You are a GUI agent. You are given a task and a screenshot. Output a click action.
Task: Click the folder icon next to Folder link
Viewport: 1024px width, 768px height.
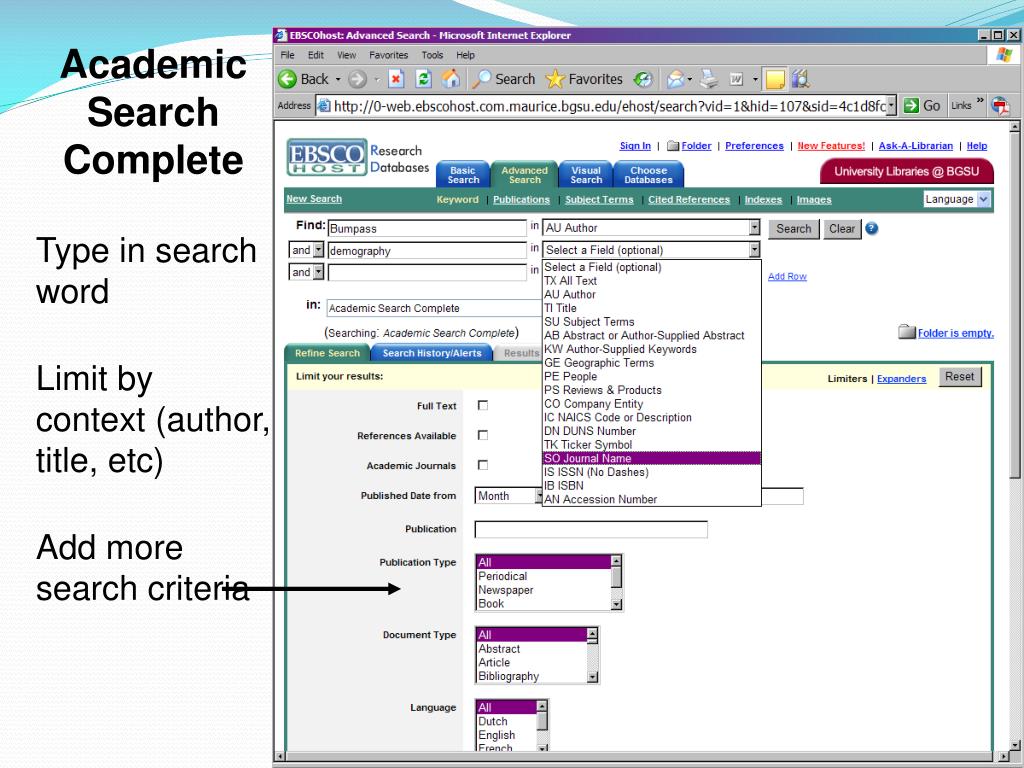673,146
